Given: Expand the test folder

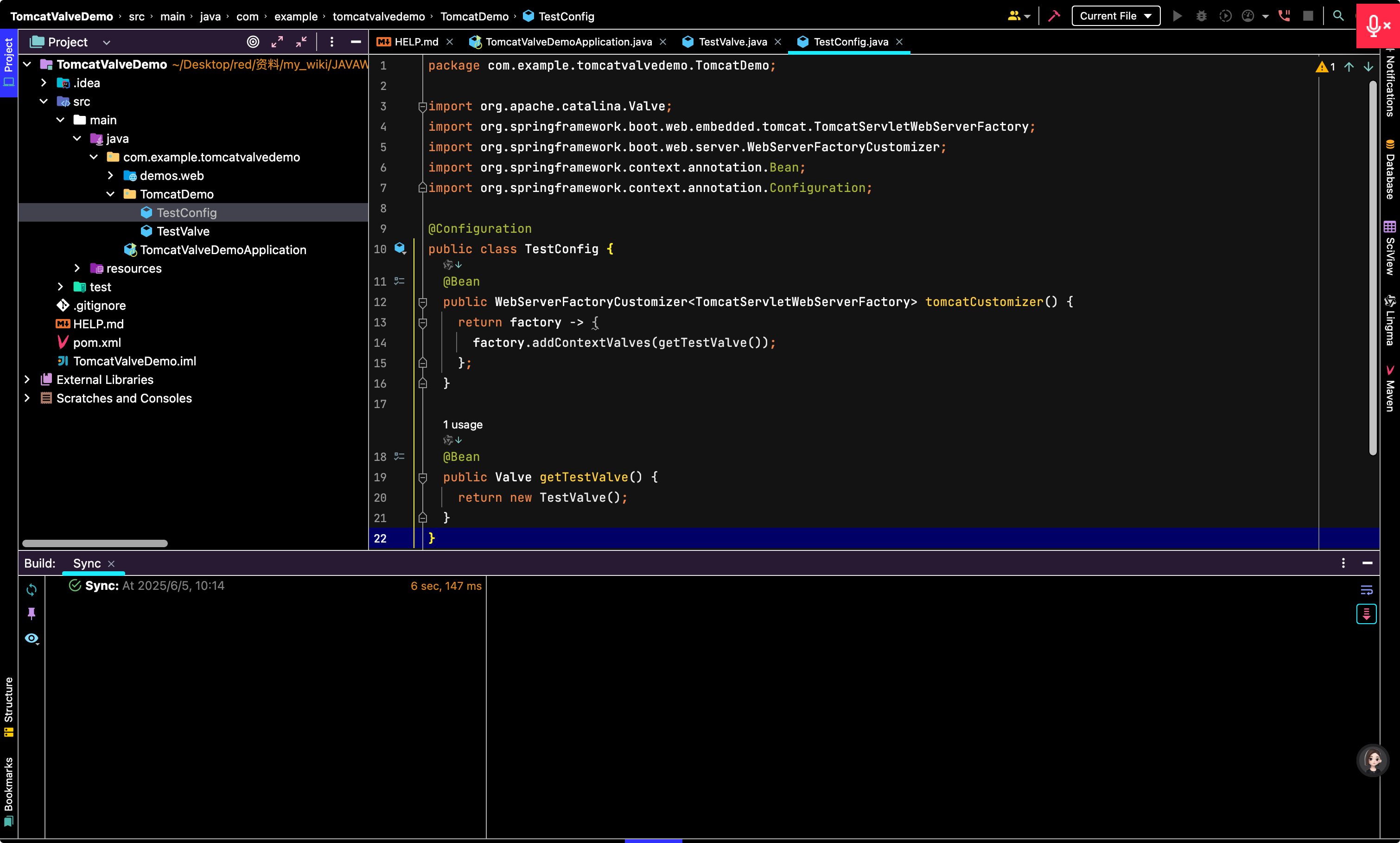Looking at the screenshot, I should tap(60, 287).
